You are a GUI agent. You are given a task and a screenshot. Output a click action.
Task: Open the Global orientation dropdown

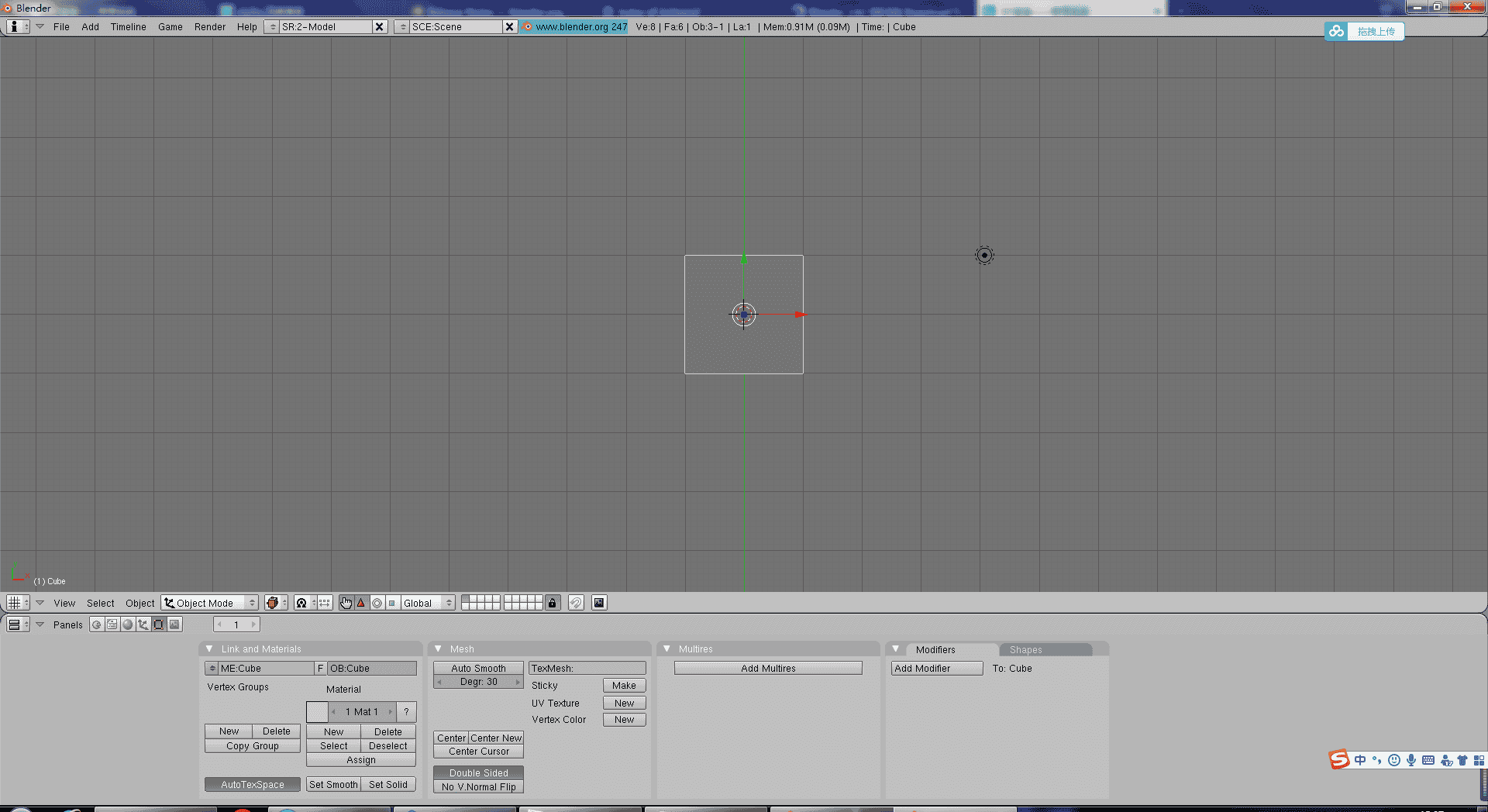click(427, 603)
